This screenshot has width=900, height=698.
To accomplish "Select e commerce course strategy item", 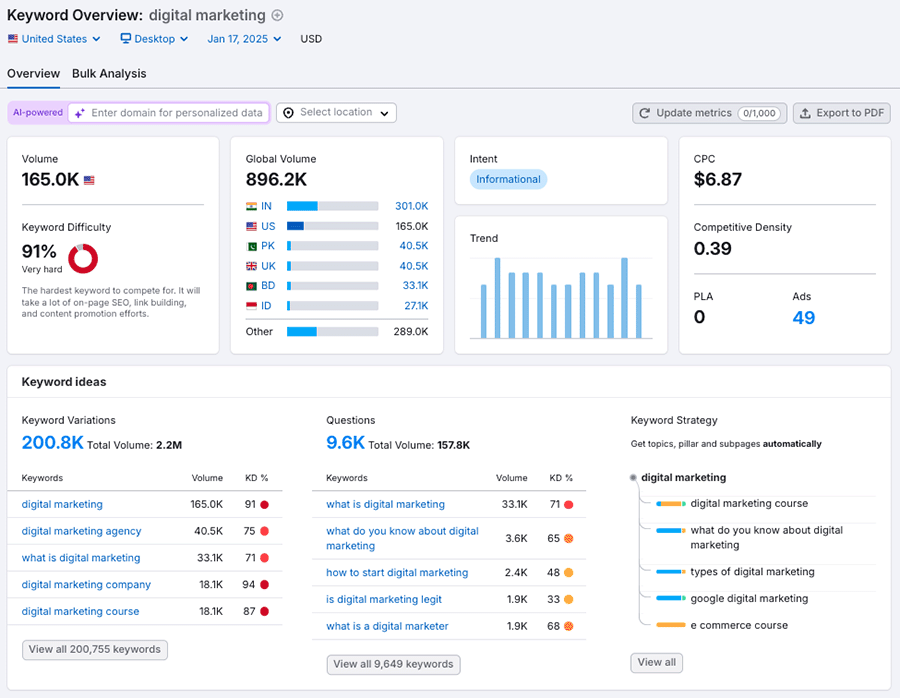I will coord(739,626).
